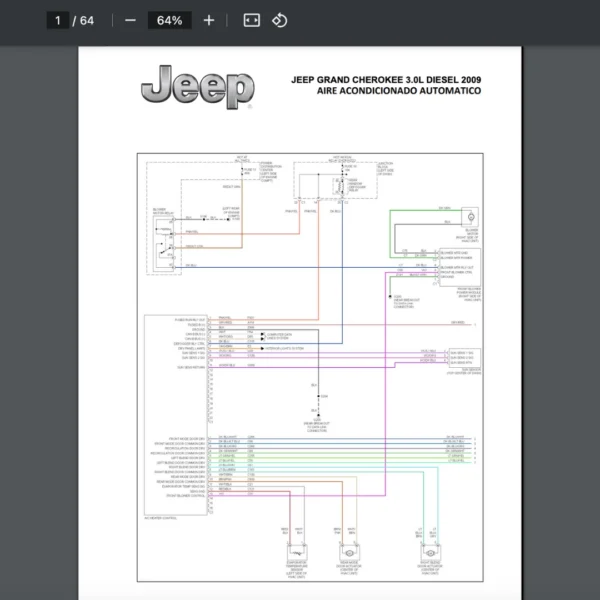Click the 64% zoom level field
The image size is (600, 600).
[168, 20]
